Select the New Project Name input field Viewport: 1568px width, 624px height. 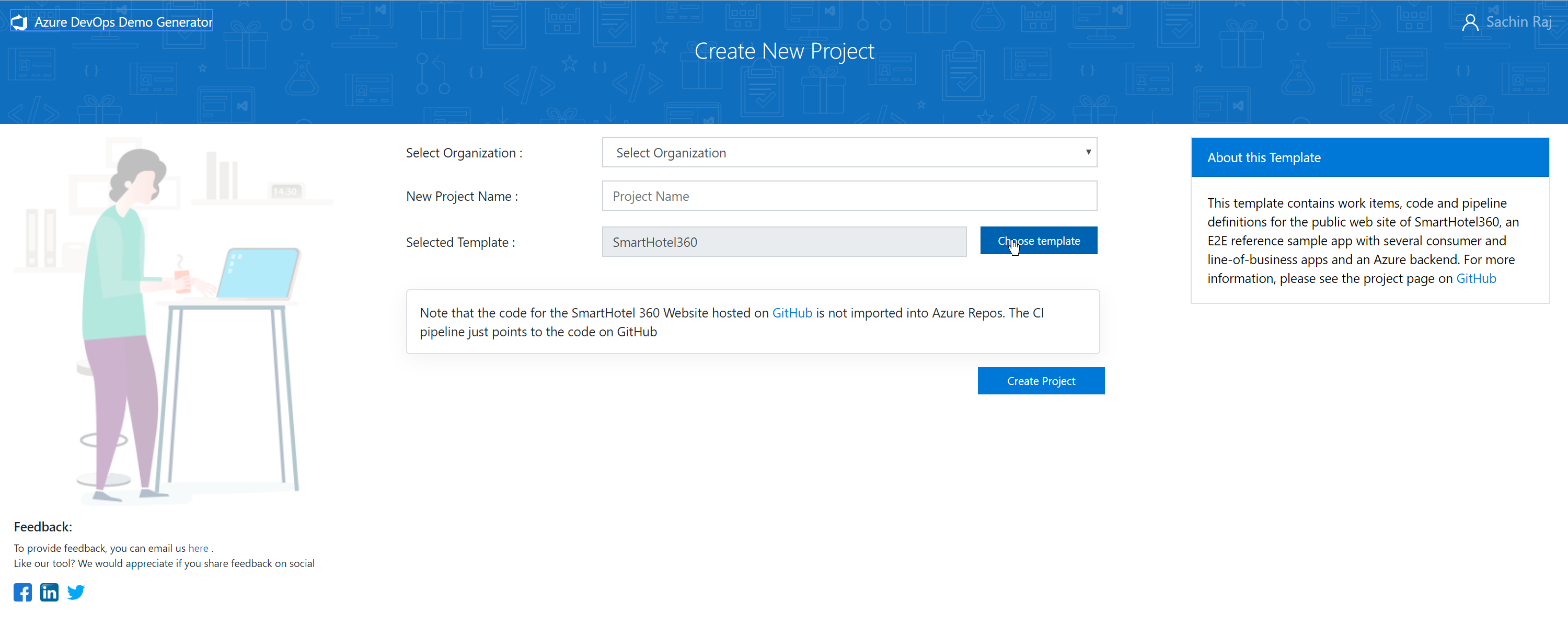849,196
